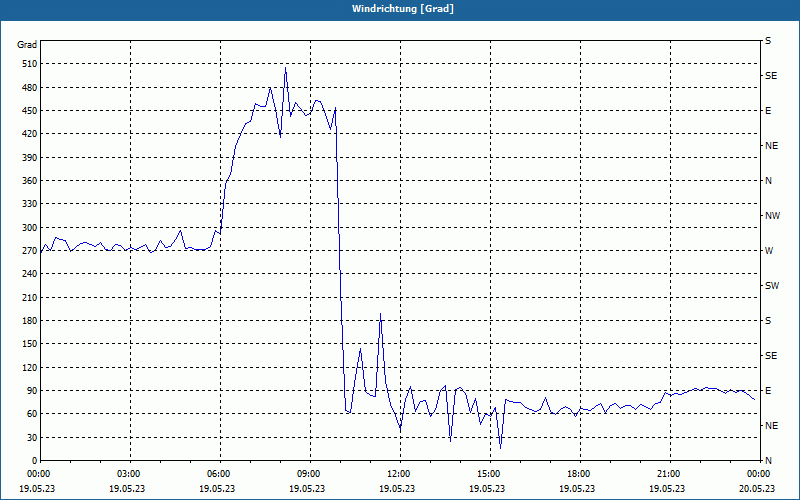Select compass label N on the 360 gridline
Viewport: 800px width, 500px height.
[768, 181]
